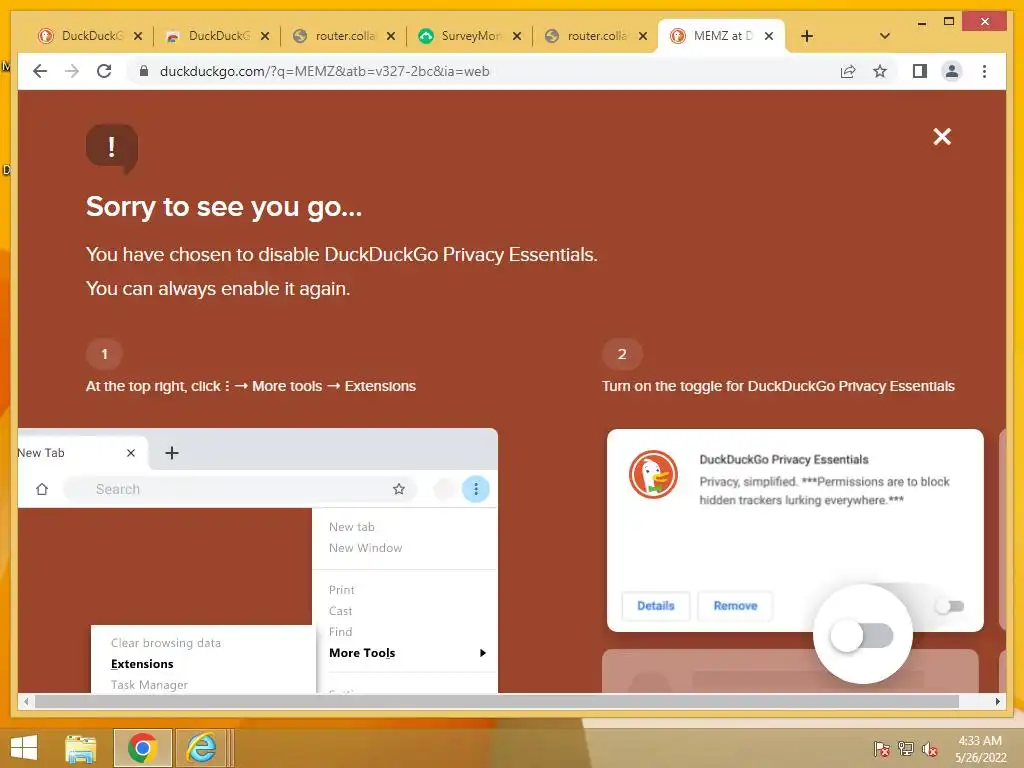
Task: Click the muted volume tray icon
Action: click(930, 748)
